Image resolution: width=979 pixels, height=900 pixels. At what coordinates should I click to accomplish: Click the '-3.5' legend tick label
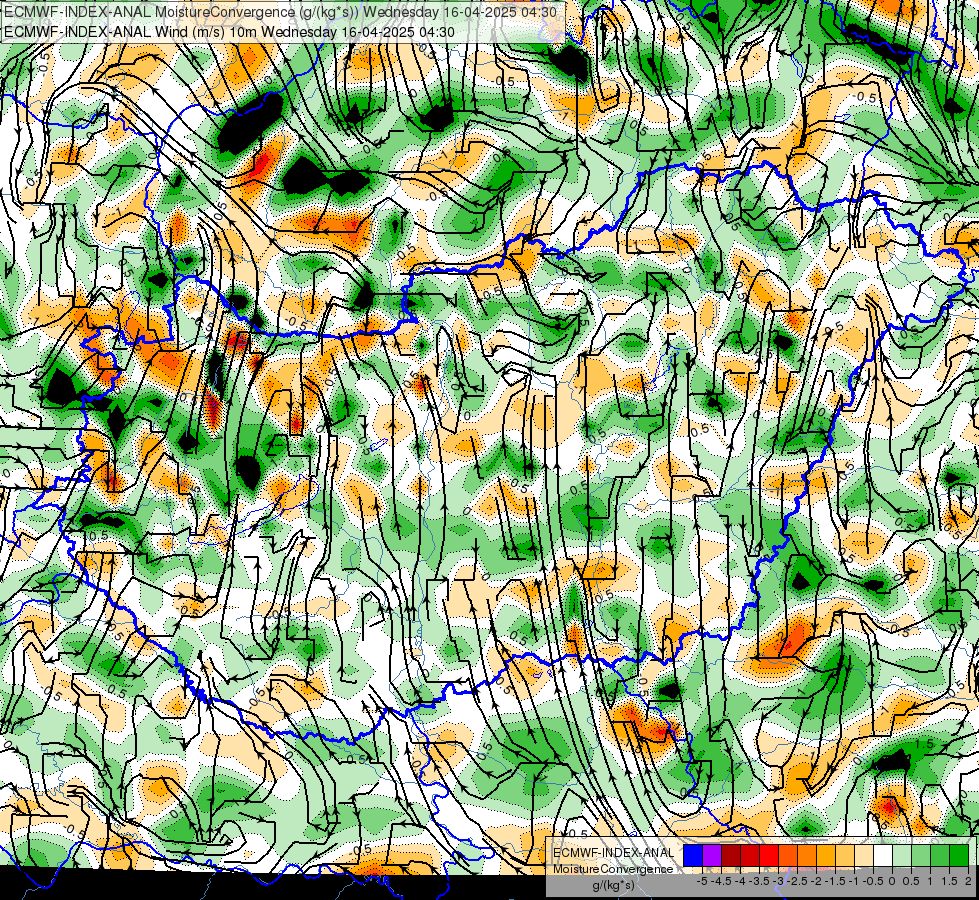tap(760, 881)
